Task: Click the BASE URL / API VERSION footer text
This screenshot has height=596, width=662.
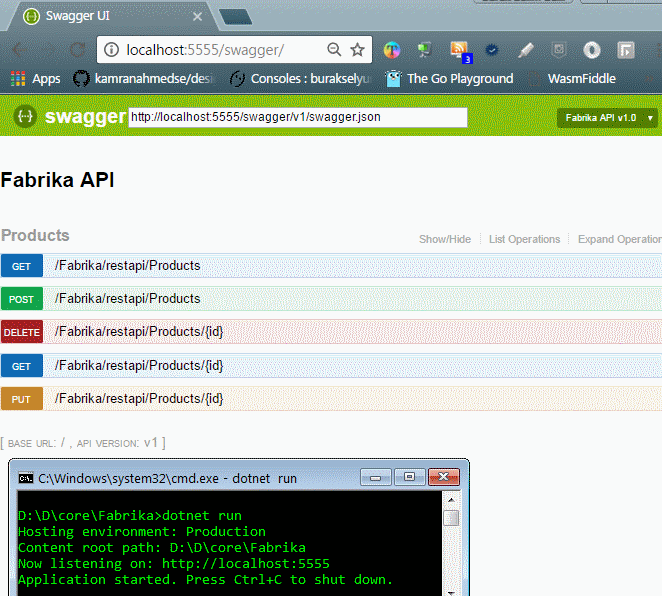Action: [83, 443]
